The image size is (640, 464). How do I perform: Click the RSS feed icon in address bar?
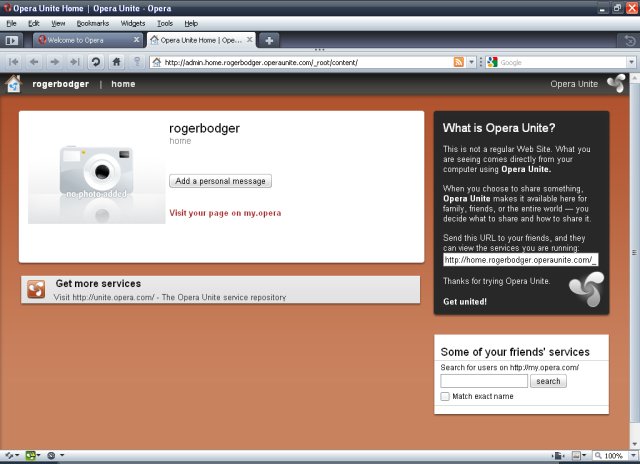pyautogui.click(x=459, y=62)
